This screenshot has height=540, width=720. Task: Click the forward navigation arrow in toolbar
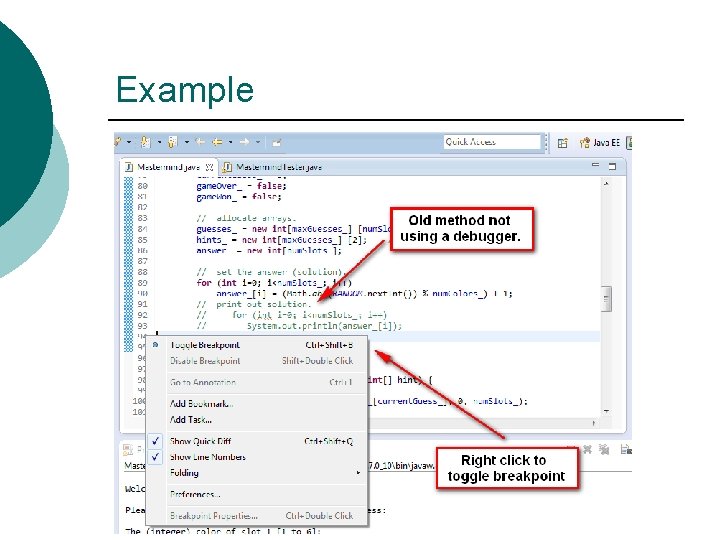(244, 142)
